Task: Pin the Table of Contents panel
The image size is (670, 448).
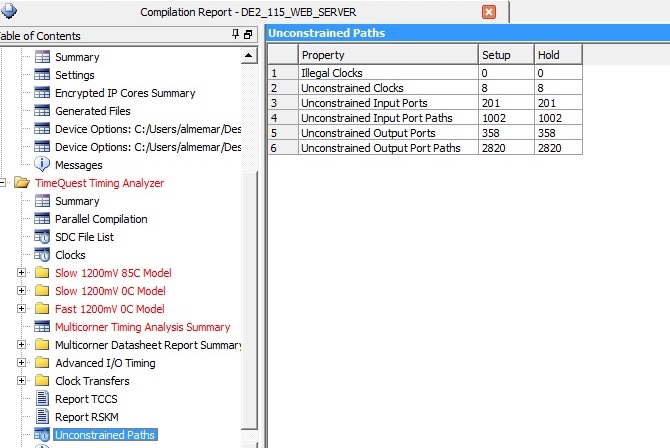Action: click(x=235, y=35)
